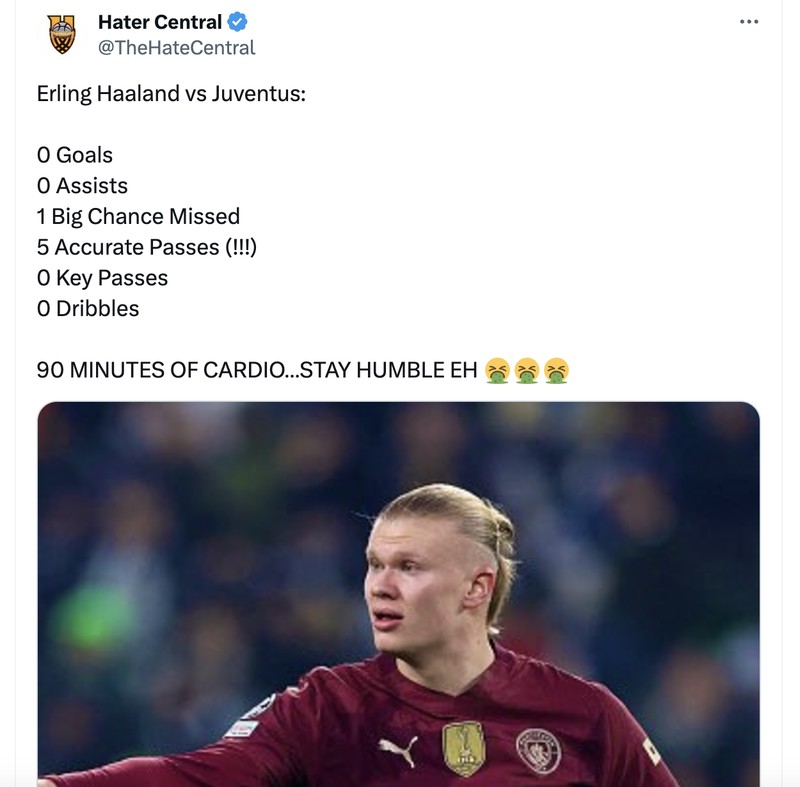Image resolution: width=800 pixels, height=787 pixels.
Task: Click the verified badge next to Hater Central
Action: pos(236,22)
